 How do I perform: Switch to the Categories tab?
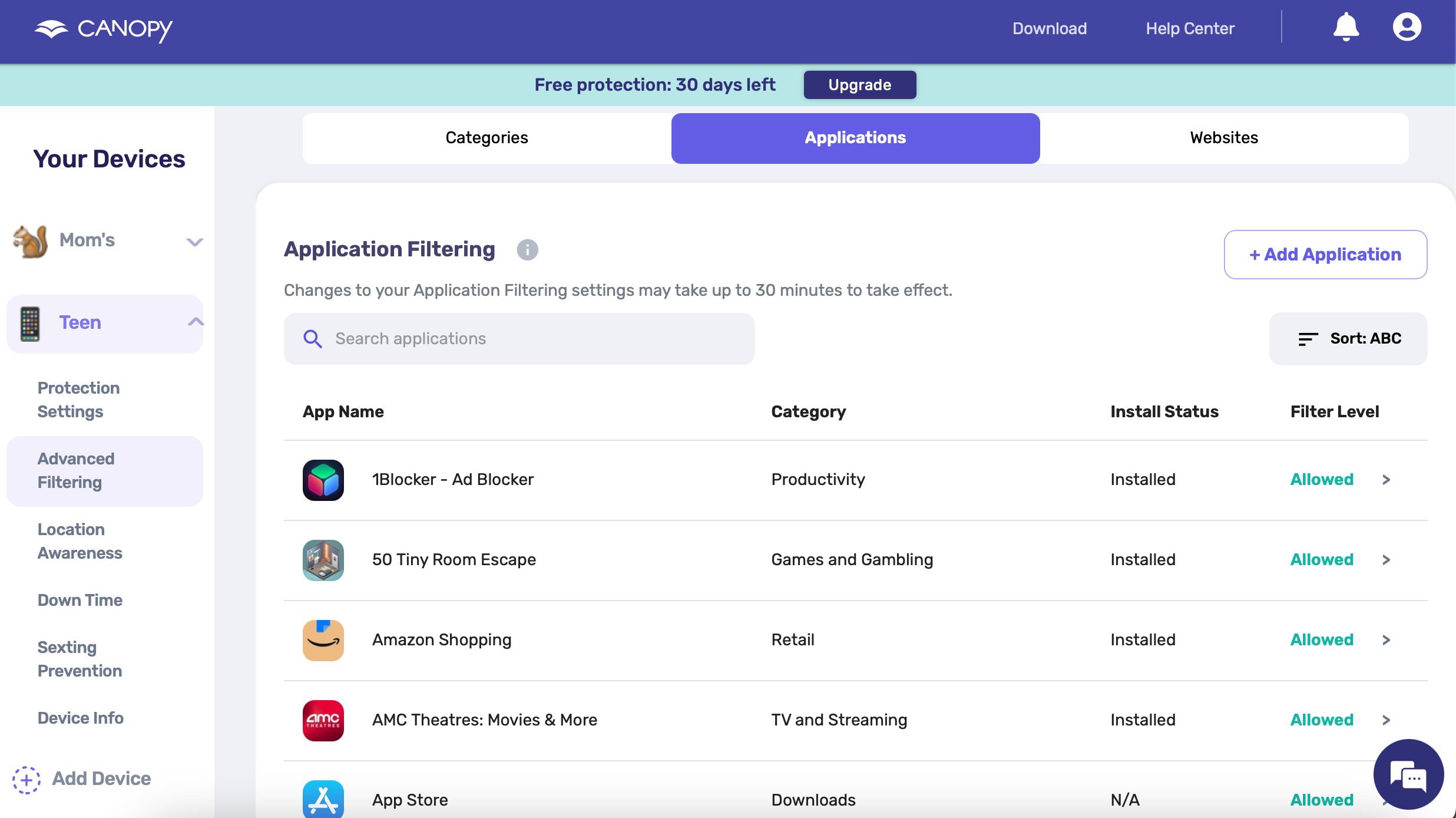[487, 138]
